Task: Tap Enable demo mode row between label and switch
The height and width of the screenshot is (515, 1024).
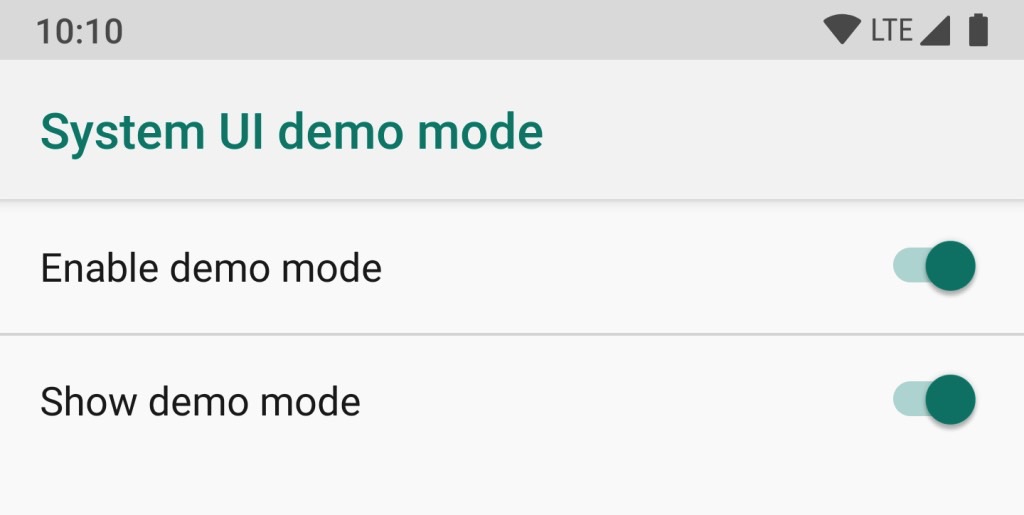Action: (x=637, y=268)
